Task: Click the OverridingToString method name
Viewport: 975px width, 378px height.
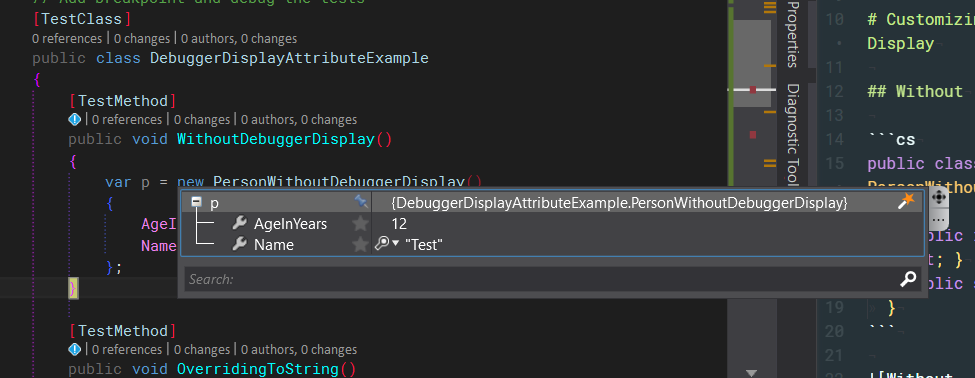Action: point(258,369)
